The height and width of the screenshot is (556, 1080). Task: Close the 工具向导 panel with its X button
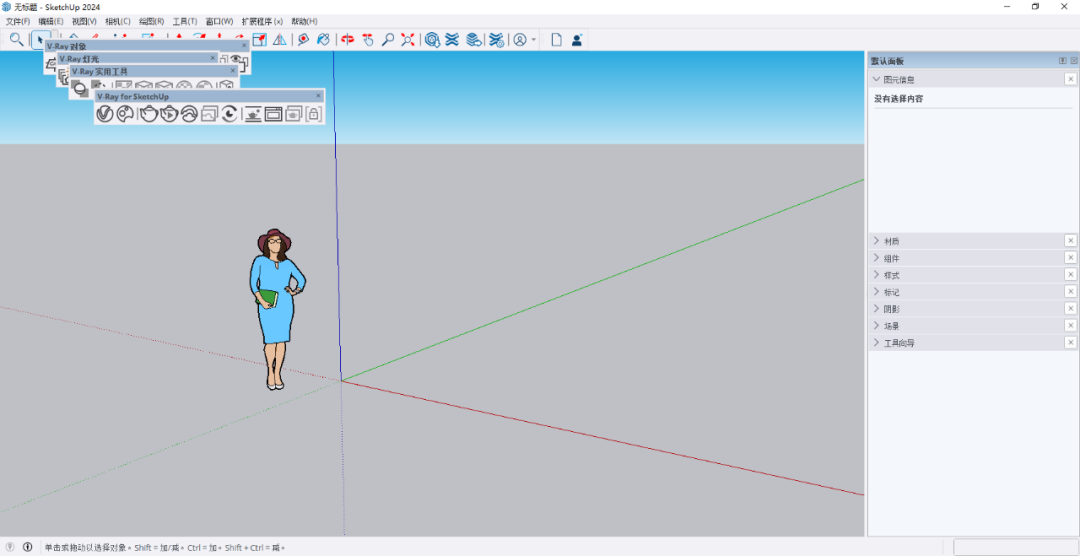[x=1070, y=343]
